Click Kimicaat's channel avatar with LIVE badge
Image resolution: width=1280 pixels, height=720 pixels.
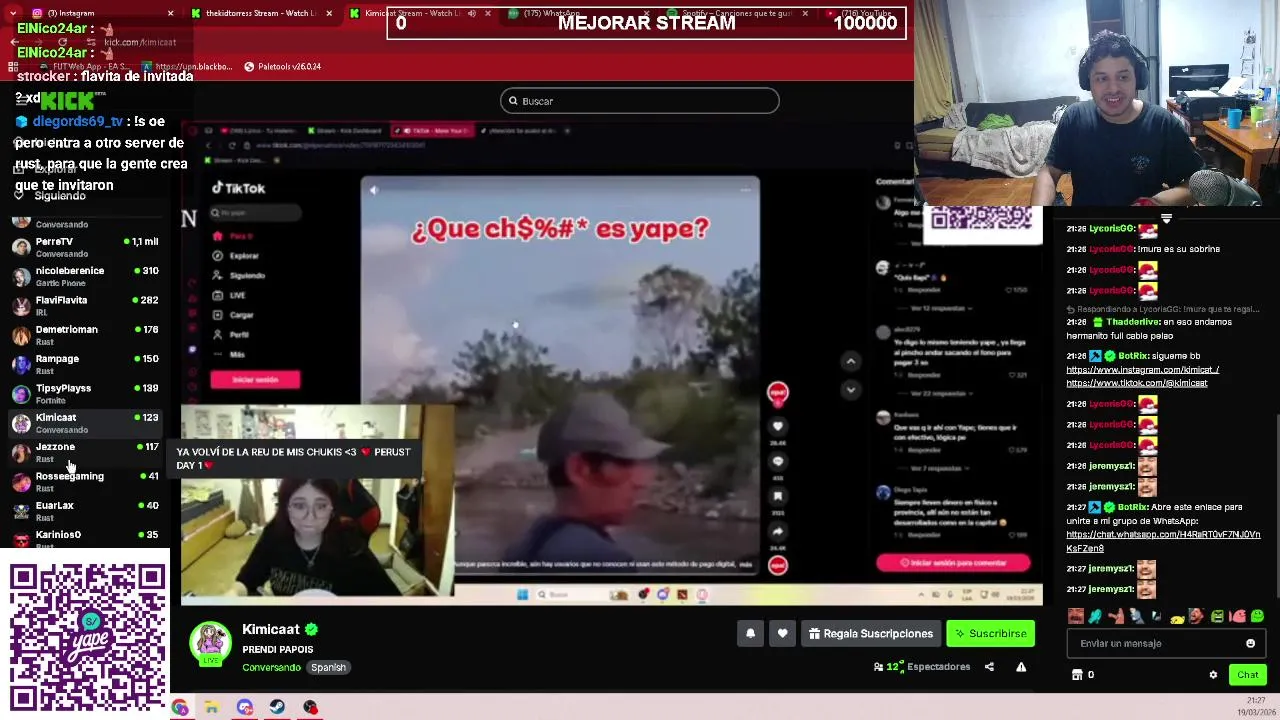pyautogui.click(x=210, y=643)
